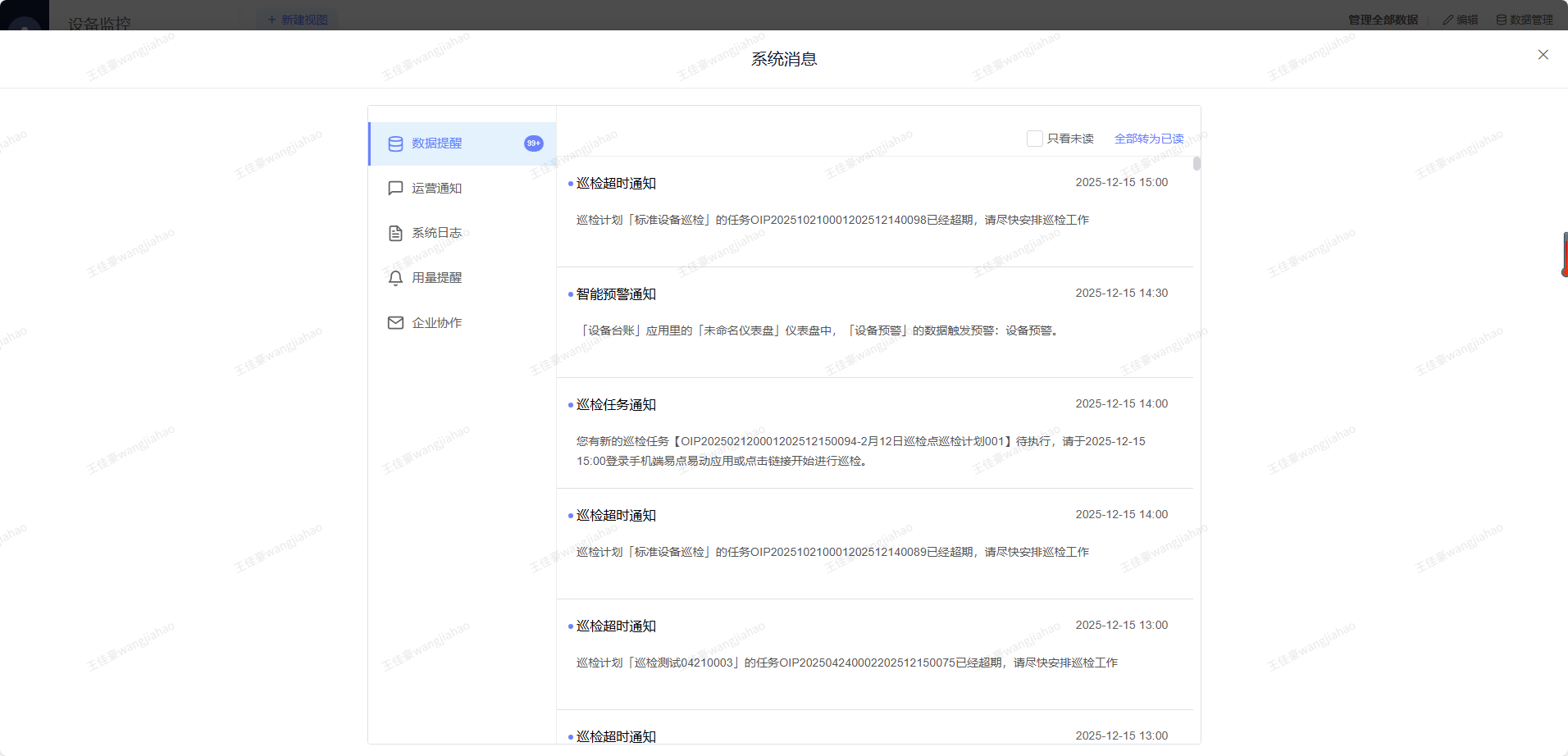Click the 数据提醒 database icon

click(x=395, y=143)
